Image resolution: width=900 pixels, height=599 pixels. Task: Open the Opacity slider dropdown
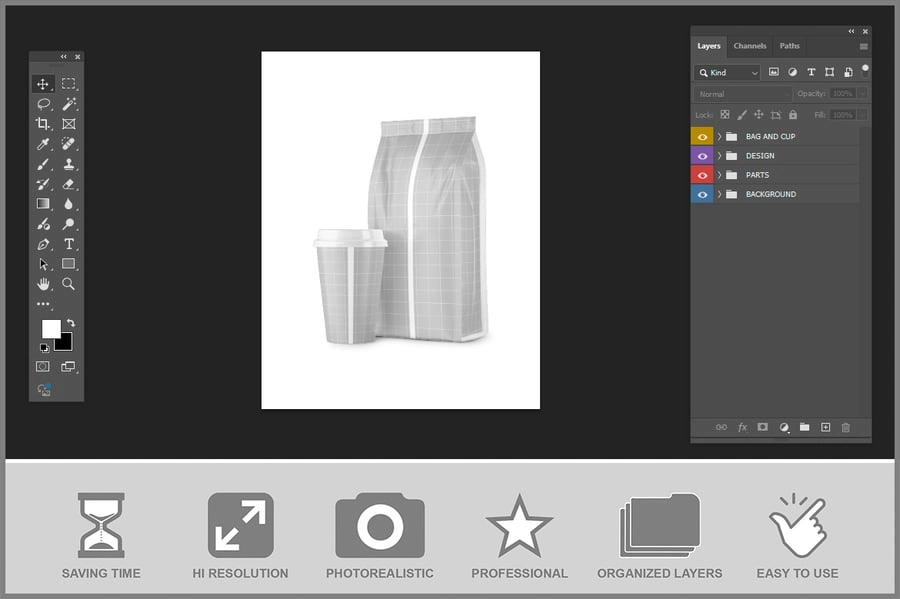pos(862,94)
